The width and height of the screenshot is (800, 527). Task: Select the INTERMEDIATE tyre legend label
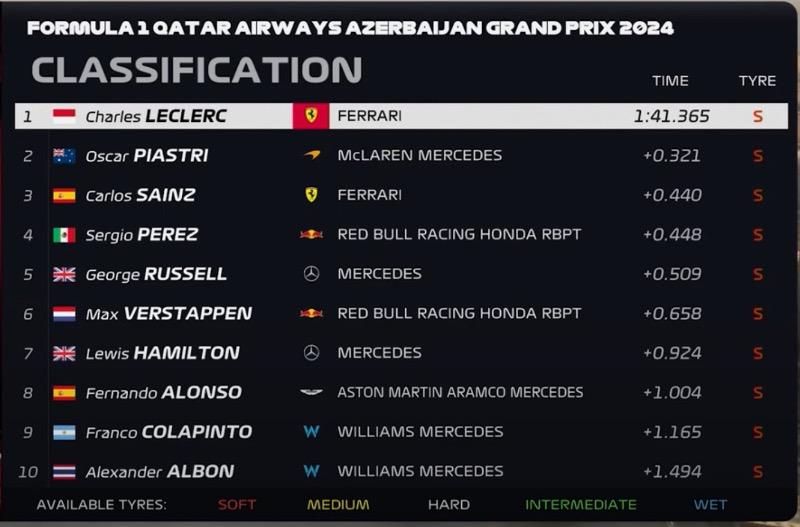[x=581, y=505]
